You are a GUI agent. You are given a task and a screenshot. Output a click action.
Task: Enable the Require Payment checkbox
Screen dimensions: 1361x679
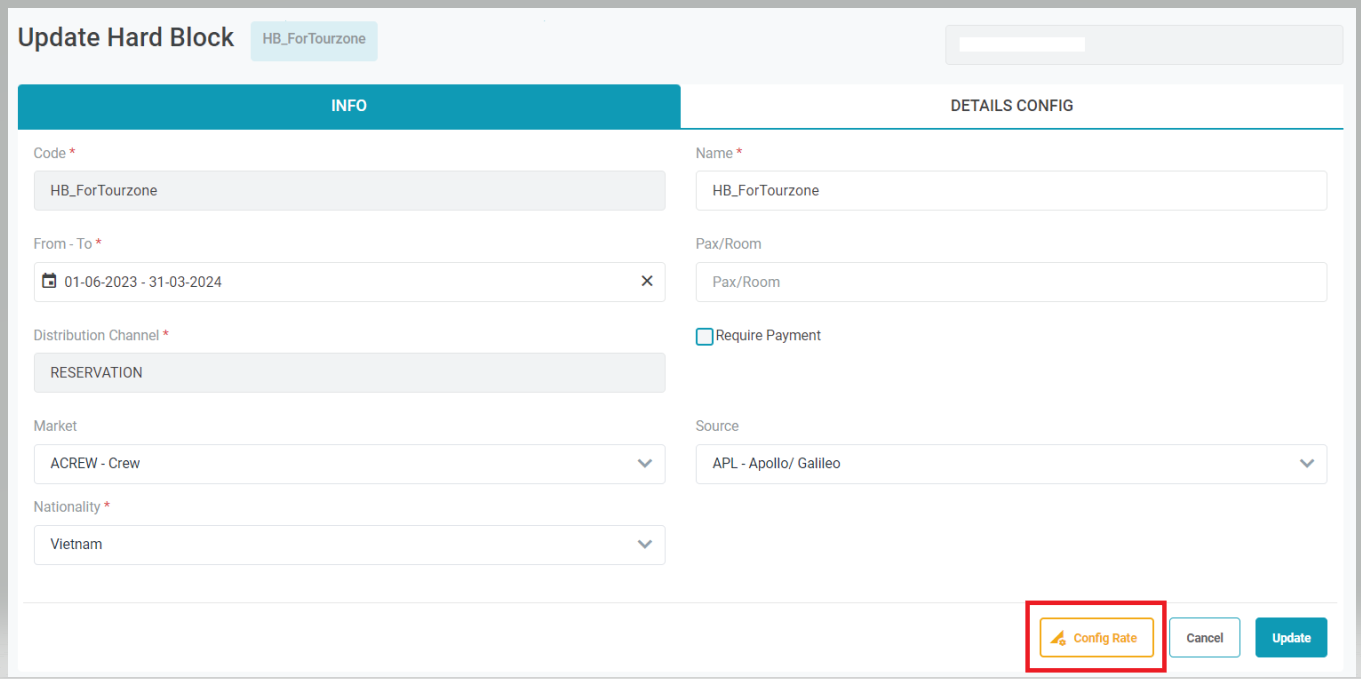[704, 337]
